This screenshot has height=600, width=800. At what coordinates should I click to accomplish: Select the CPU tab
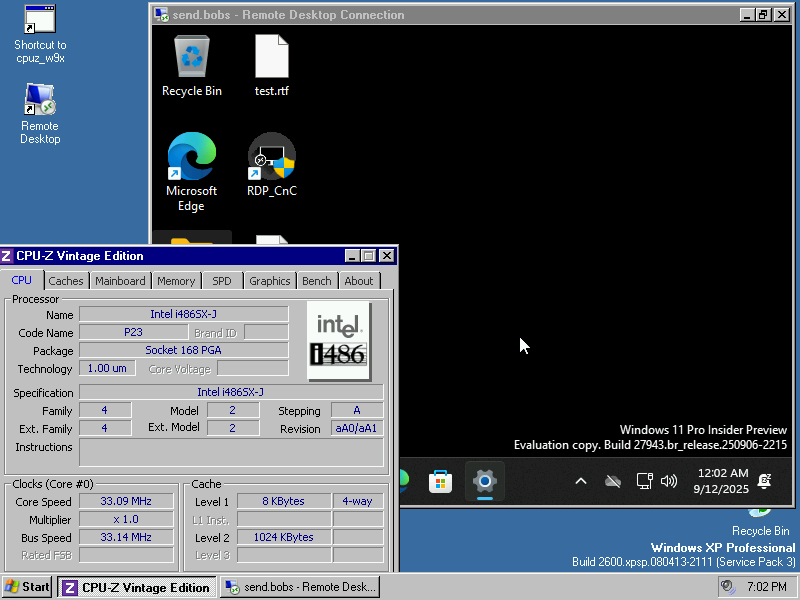21,280
